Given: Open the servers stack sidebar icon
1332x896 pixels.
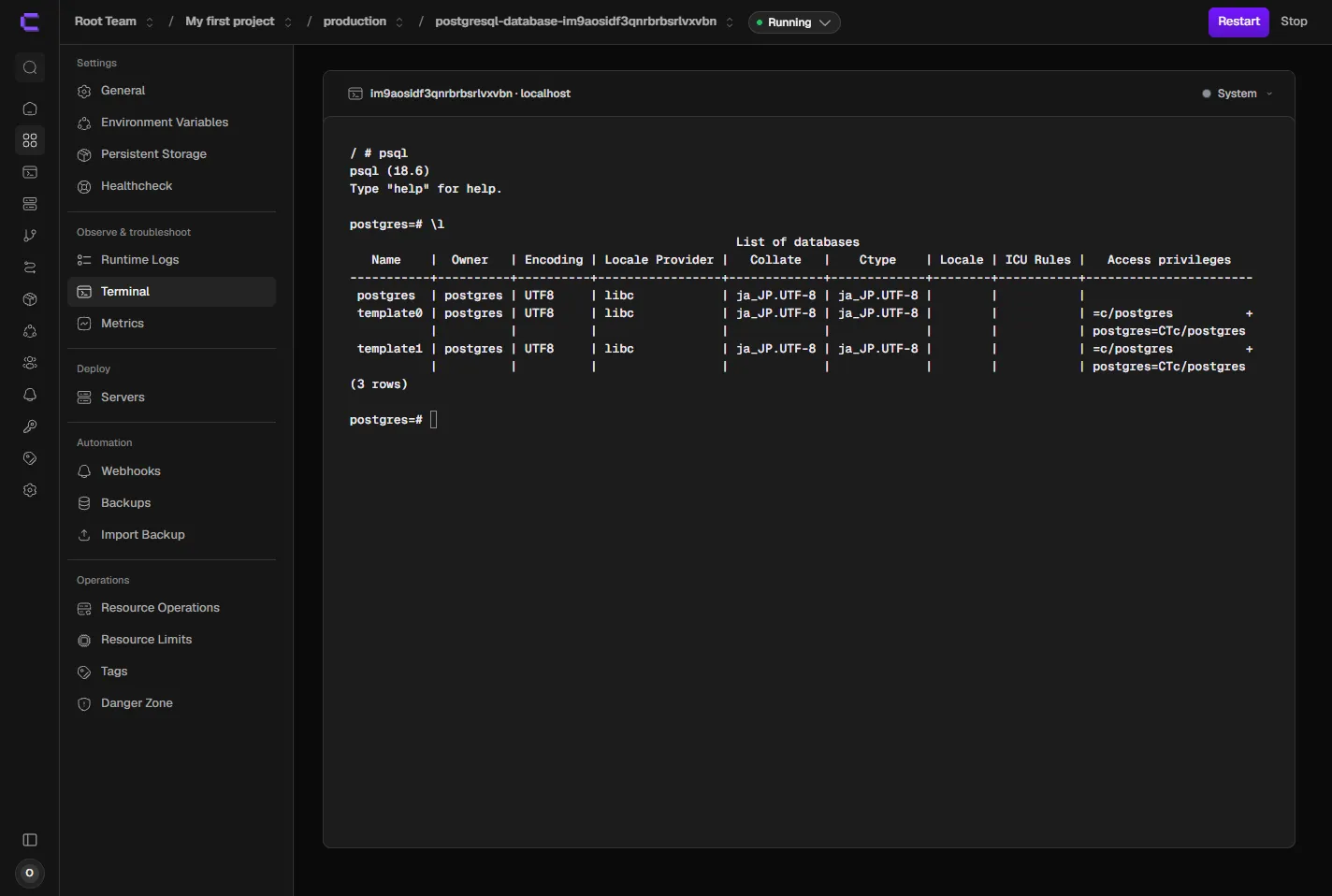Looking at the screenshot, I should (30, 204).
